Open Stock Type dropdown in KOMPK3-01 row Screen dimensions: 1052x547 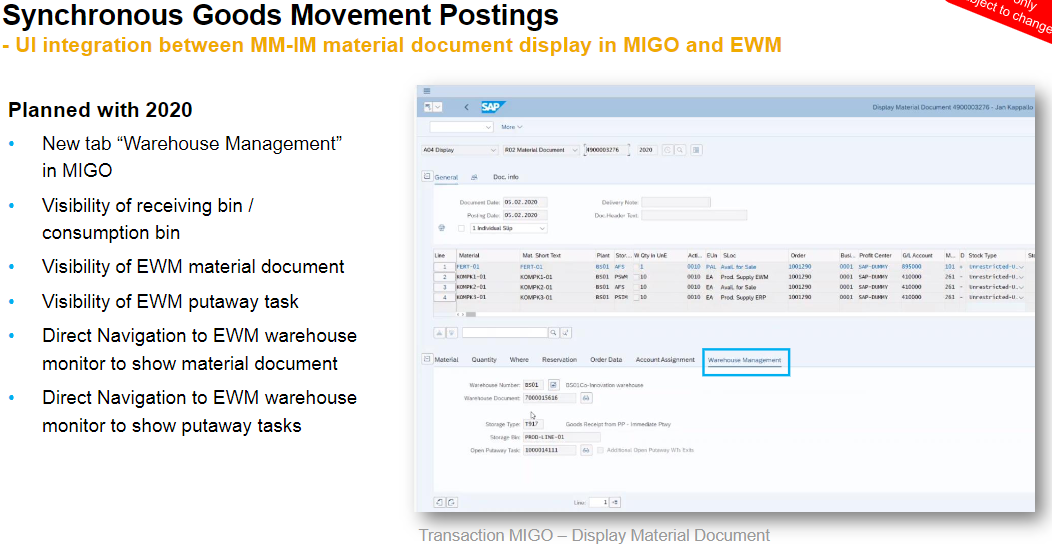pos(1021,297)
